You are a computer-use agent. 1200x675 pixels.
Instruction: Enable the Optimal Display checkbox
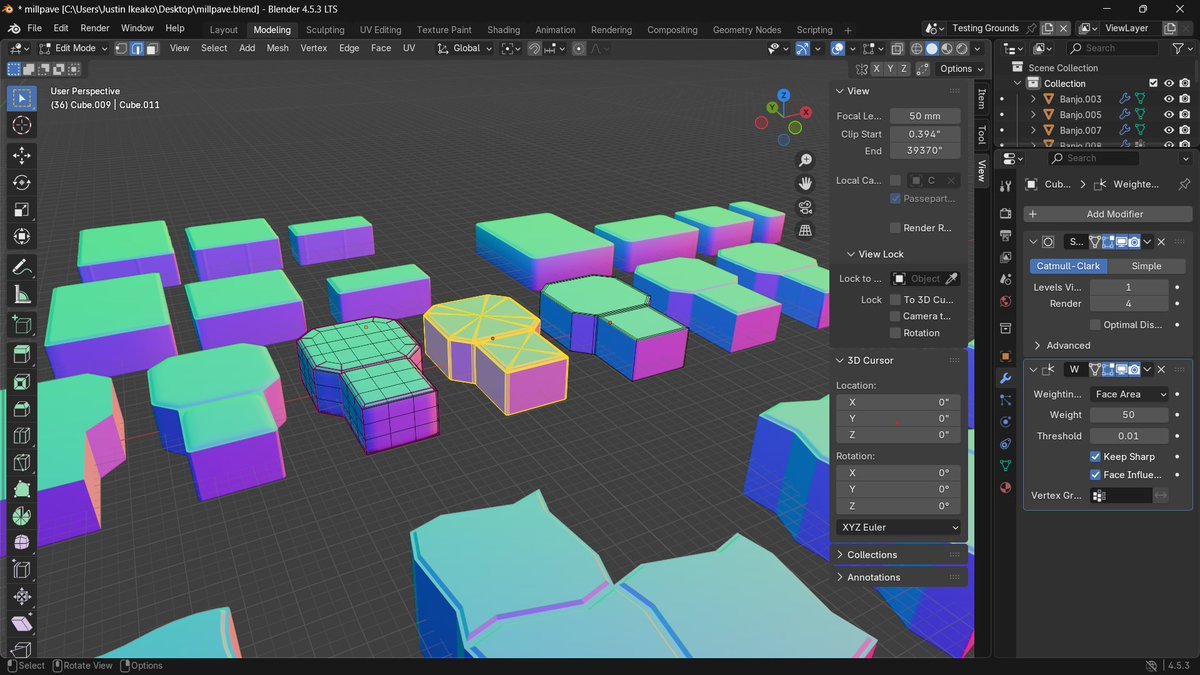point(1096,325)
